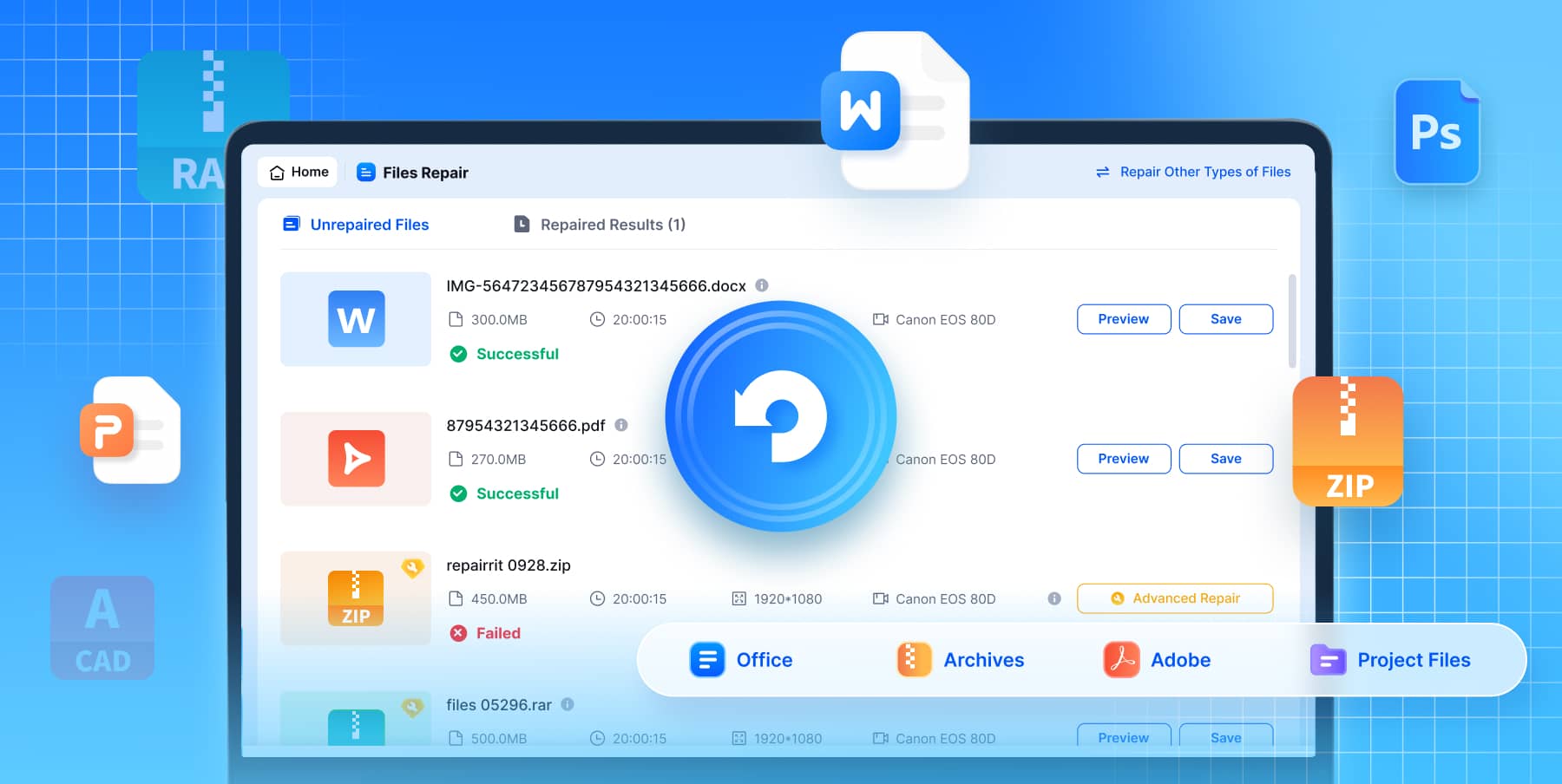Click the large orange ZIP icon
The width and height of the screenshot is (1562, 784).
coord(1348,441)
